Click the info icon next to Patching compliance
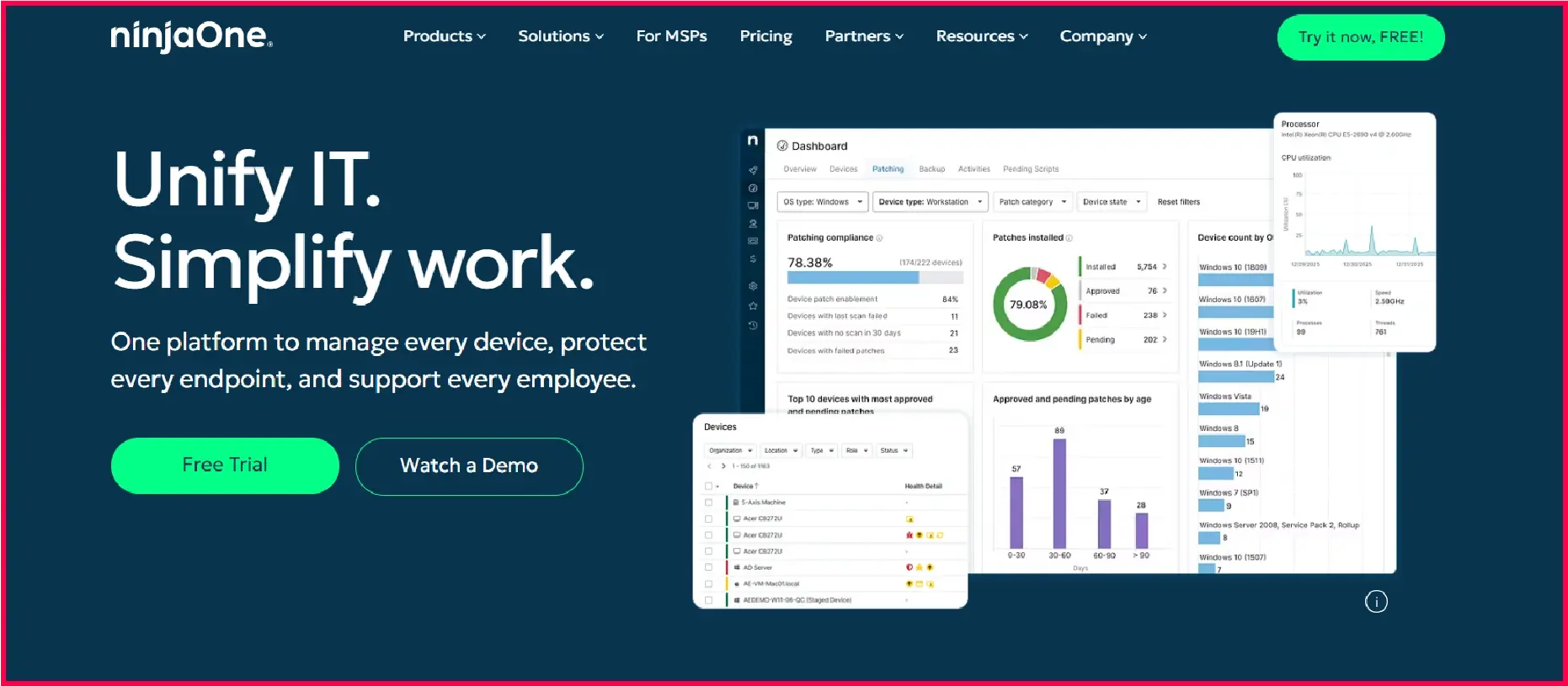The image size is (1568, 686). pyautogui.click(x=879, y=238)
